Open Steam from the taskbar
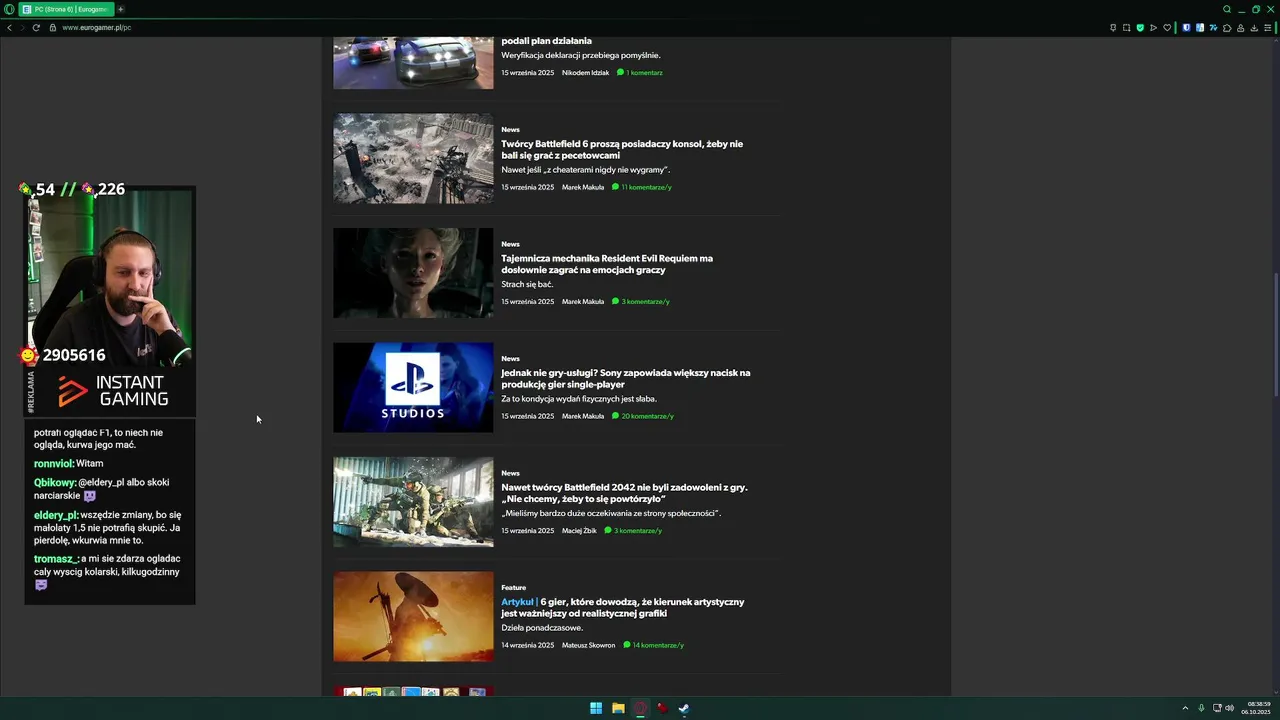 pos(684,708)
